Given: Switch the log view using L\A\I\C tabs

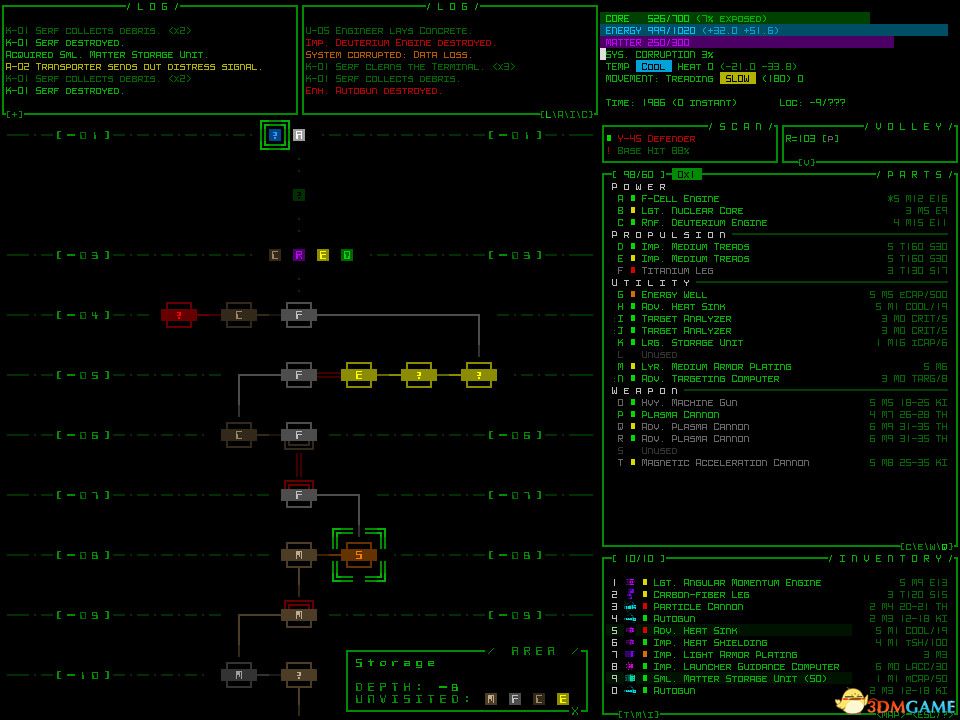Looking at the screenshot, I should click(x=567, y=115).
